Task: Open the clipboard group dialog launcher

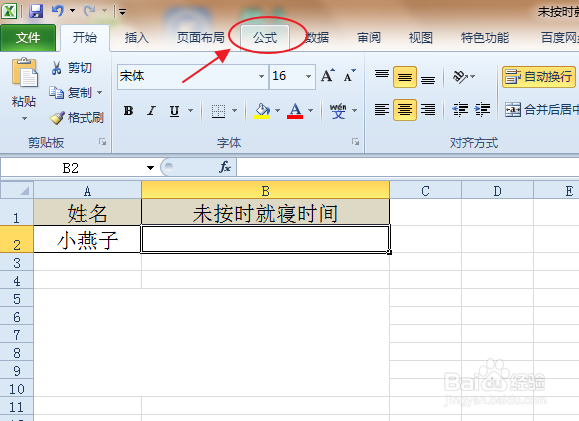Action: [x=102, y=142]
